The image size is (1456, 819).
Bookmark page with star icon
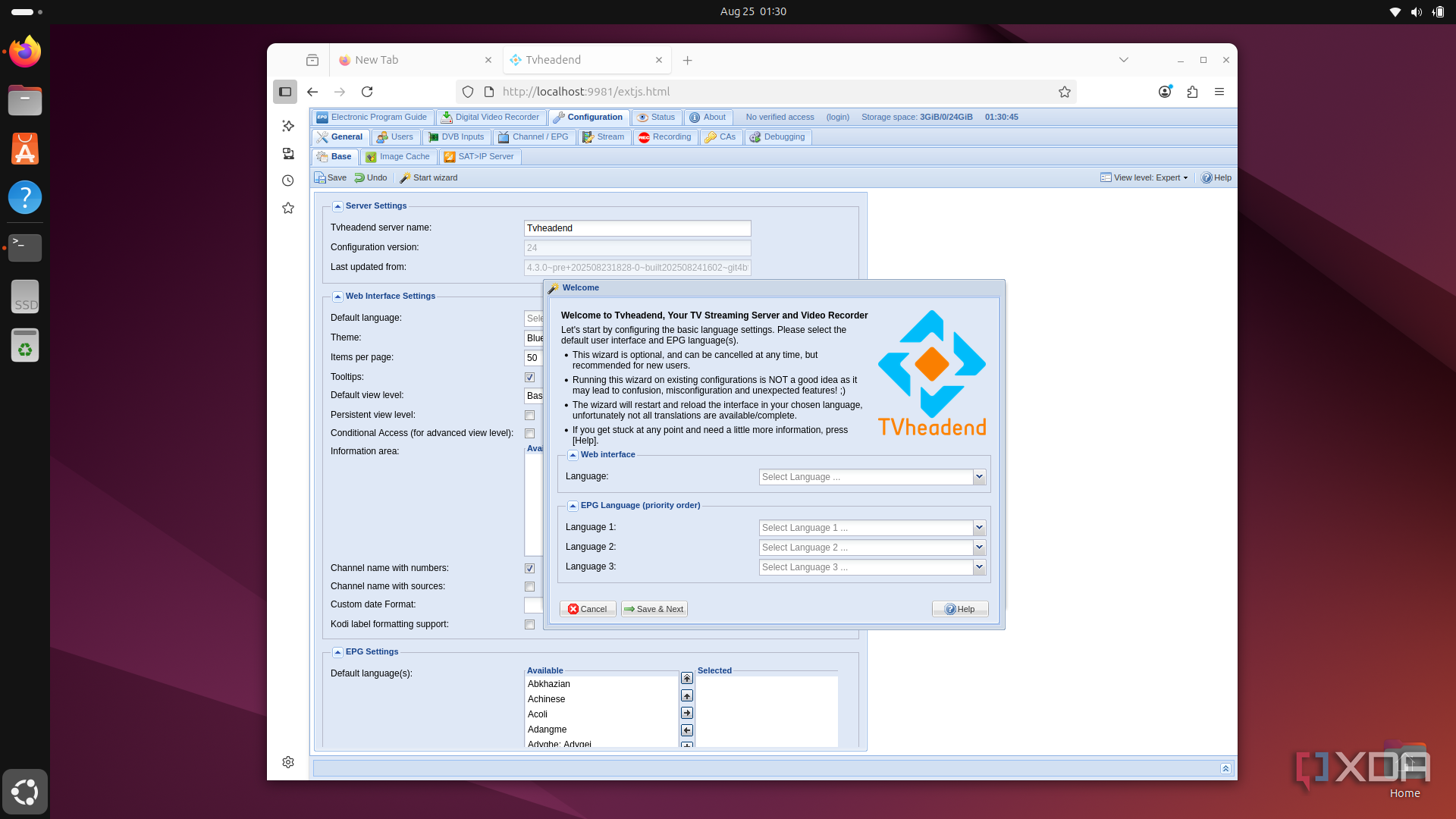click(x=1065, y=92)
